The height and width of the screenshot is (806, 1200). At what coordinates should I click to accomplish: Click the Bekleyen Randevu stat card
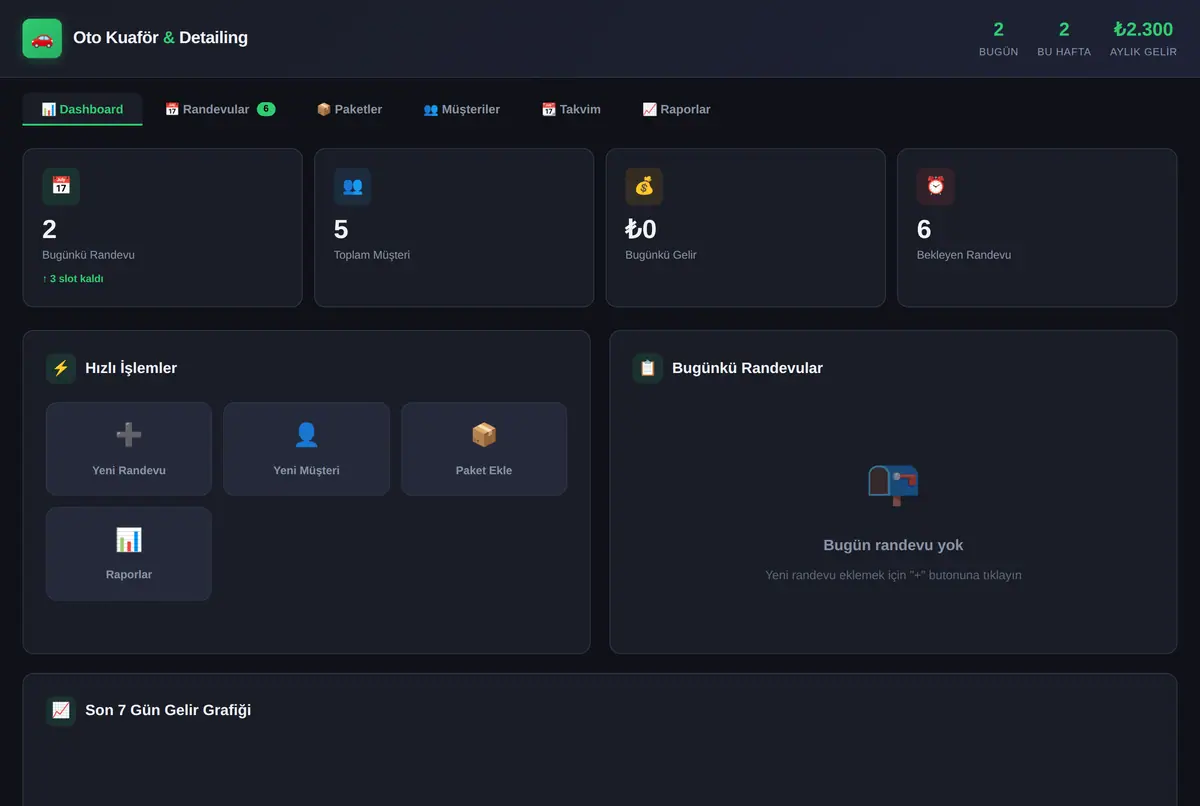coord(1037,228)
